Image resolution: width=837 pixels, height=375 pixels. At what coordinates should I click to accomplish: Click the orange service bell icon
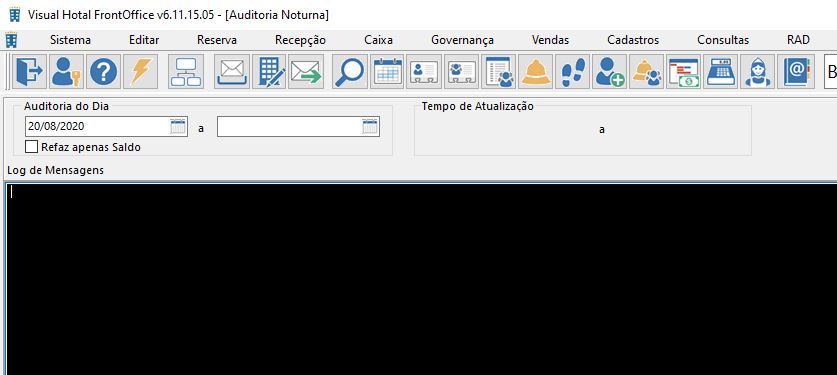(535, 71)
